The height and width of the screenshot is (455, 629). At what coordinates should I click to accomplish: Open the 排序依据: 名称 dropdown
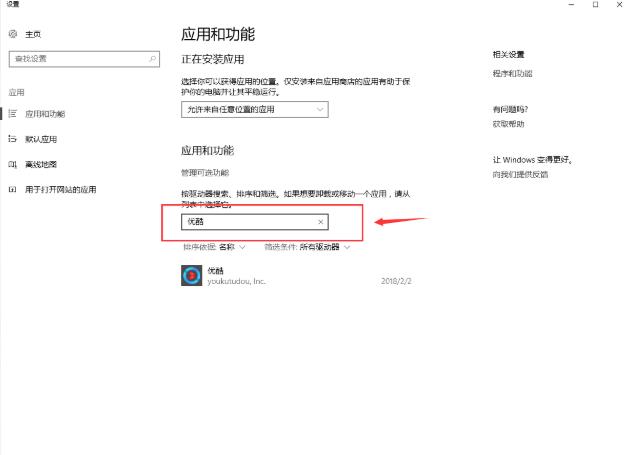214,247
